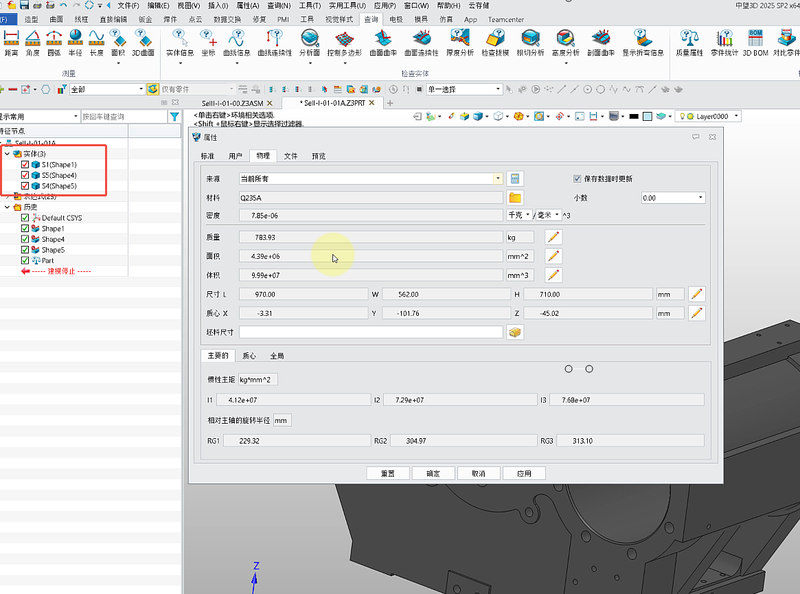Screen dimensions: 800x594
Task: Toggle the Default CSYS checkbox in history
Action: tap(25, 218)
